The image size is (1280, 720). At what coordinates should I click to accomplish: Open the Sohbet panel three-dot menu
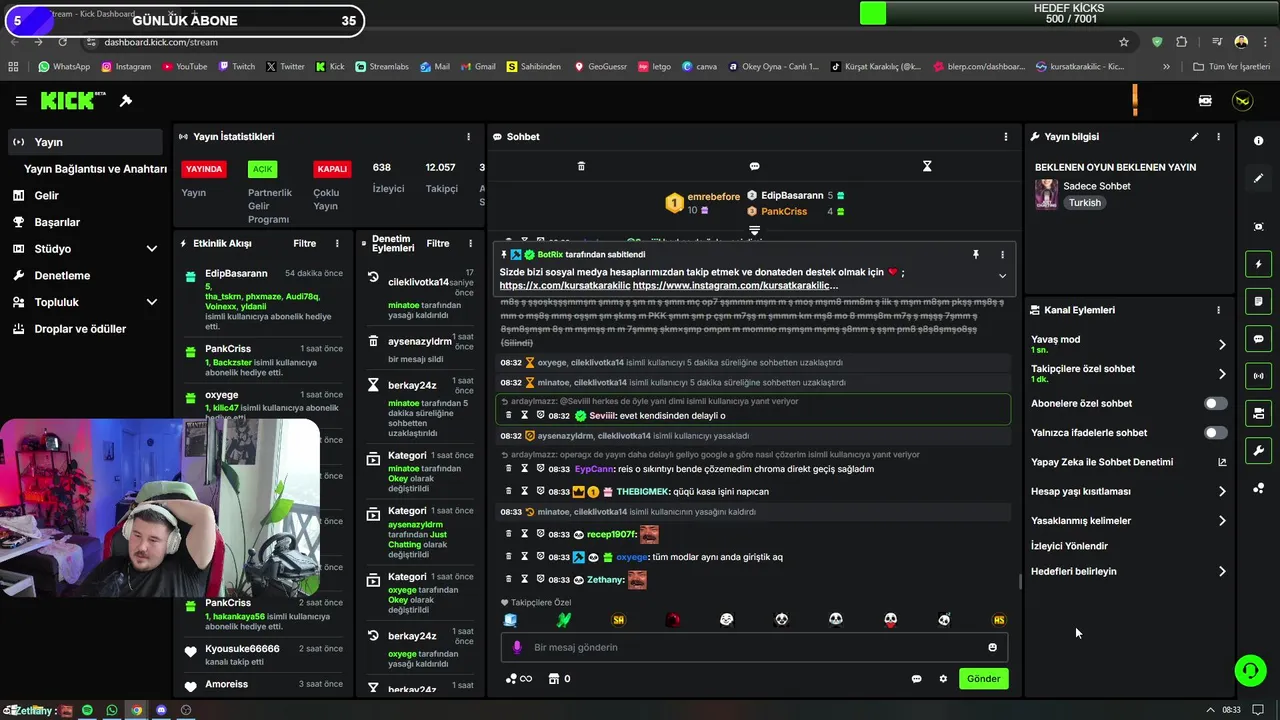point(1006,137)
